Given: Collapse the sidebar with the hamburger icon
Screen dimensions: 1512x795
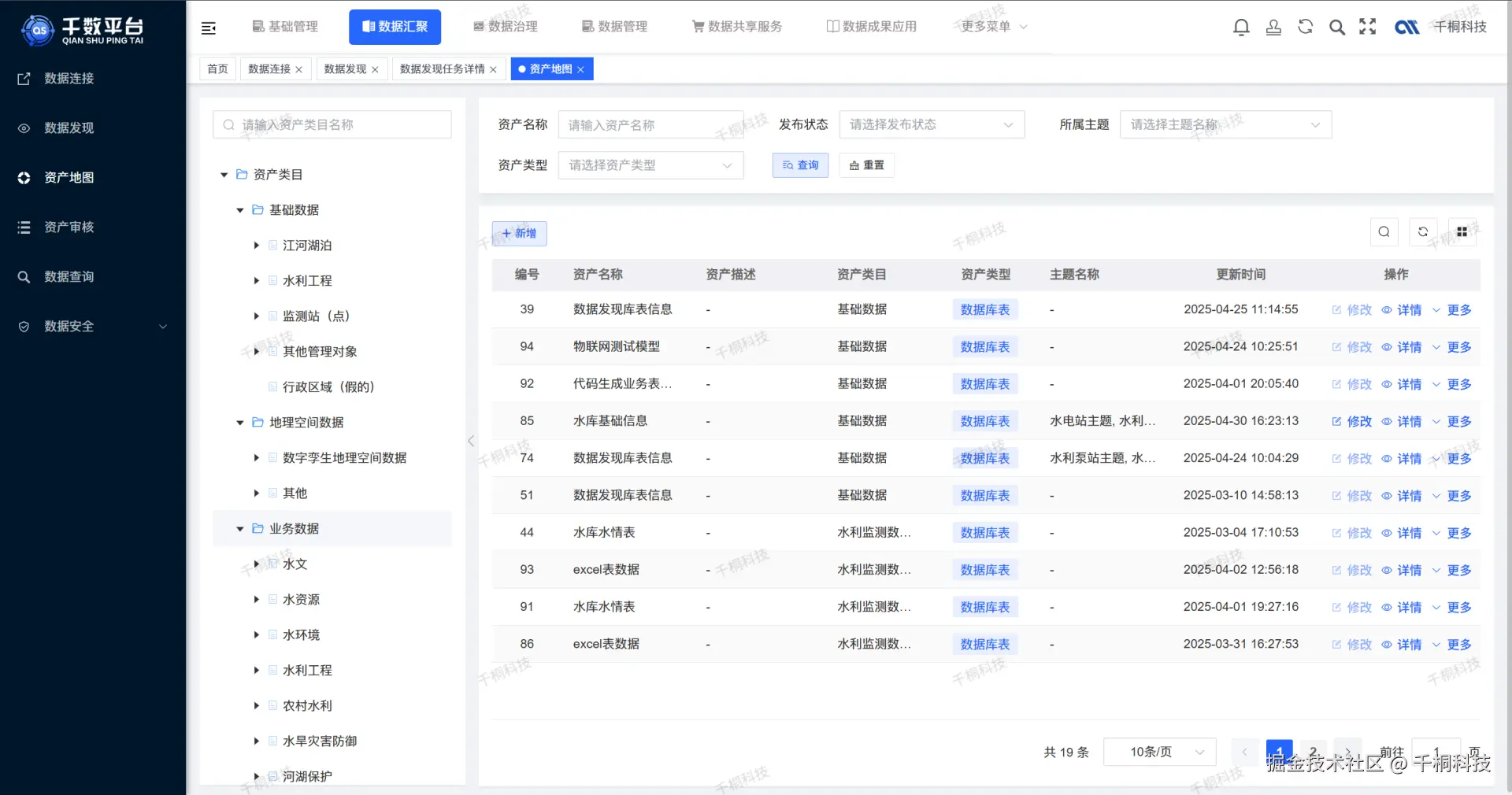Looking at the screenshot, I should coord(209,27).
